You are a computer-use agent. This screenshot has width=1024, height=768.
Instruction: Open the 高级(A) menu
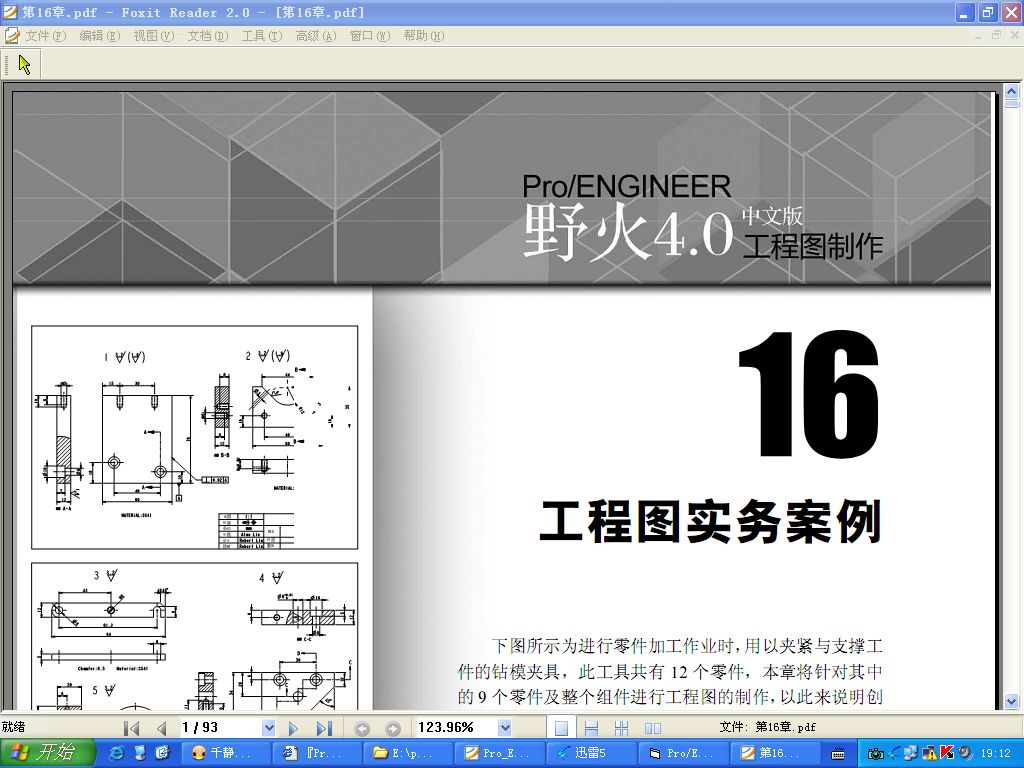tap(316, 36)
